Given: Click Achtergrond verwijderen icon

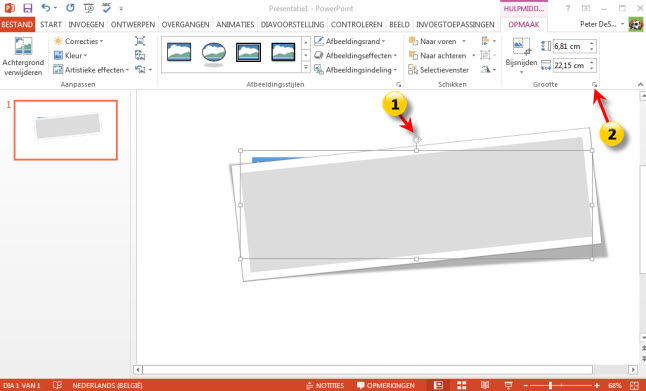Looking at the screenshot, I should (x=23, y=46).
